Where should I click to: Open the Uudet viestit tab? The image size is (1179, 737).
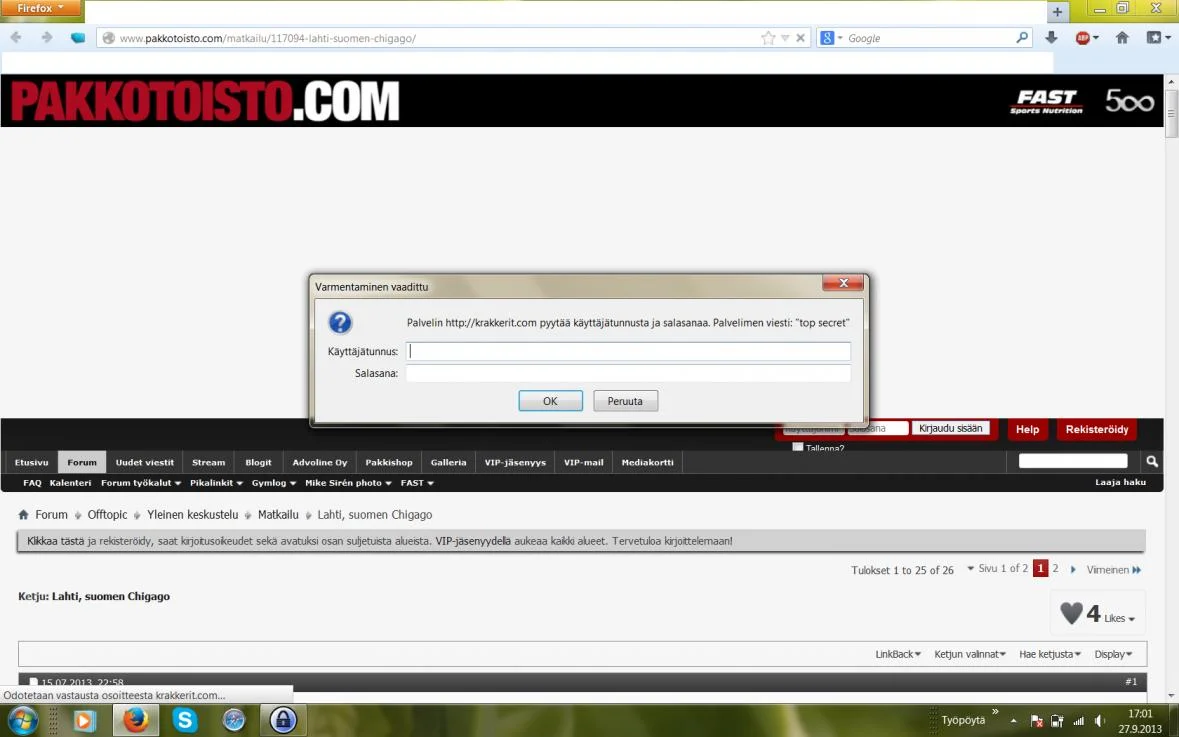click(x=144, y=462)
